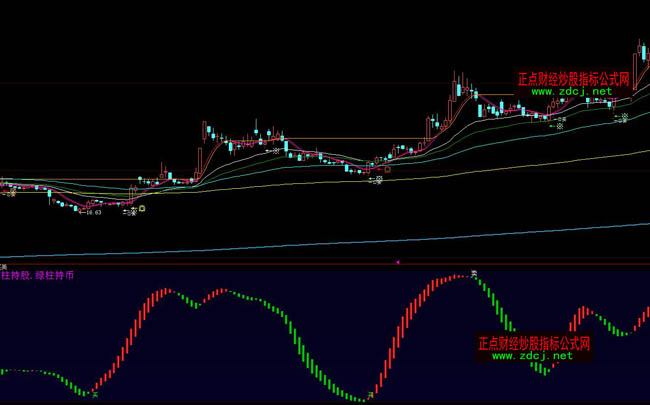
Task: Select the purple 绿柱持币 indicator label
Action: click(55, 274)
